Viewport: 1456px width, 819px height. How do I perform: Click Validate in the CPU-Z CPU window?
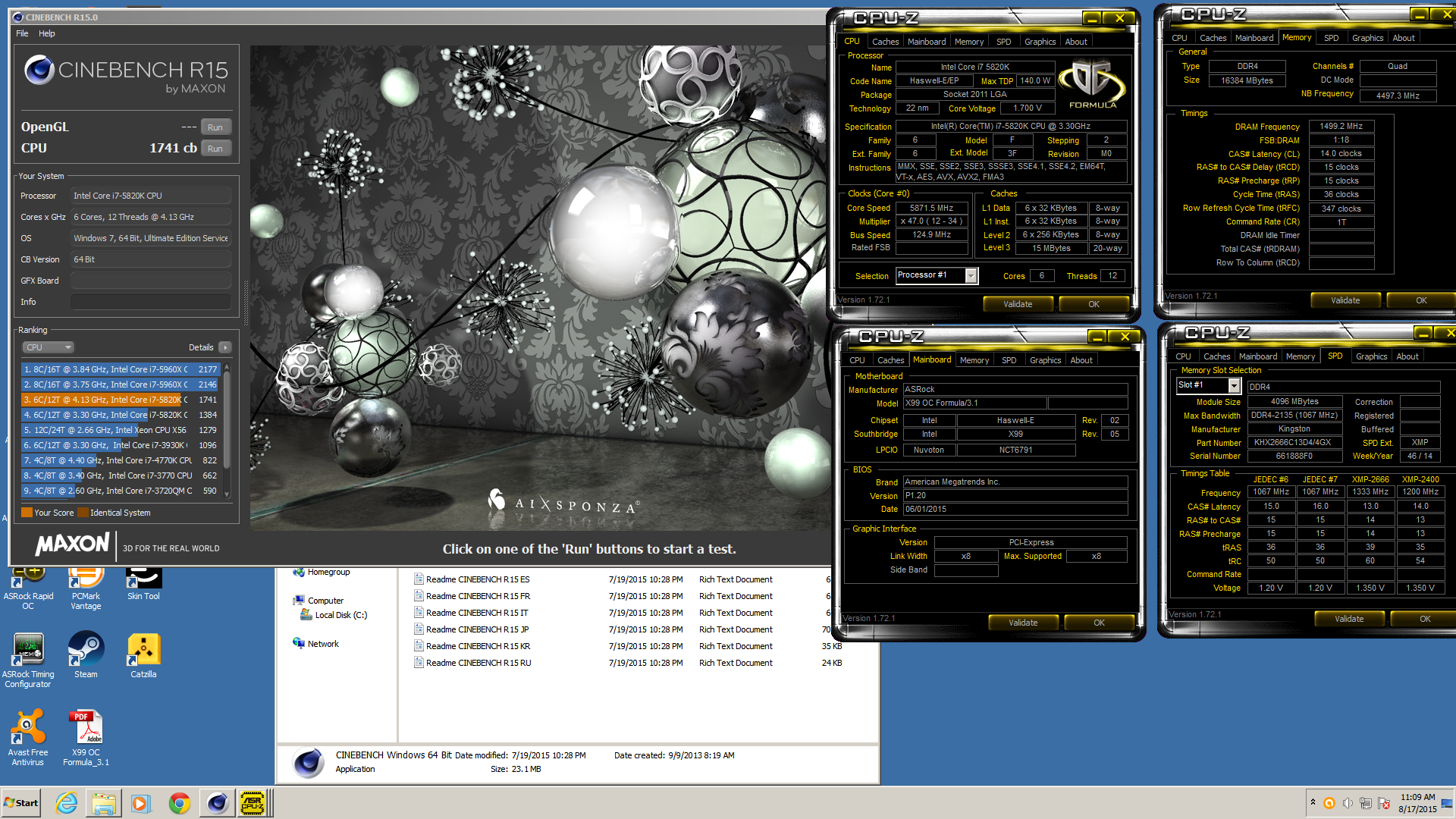(x=1018, y=304)
